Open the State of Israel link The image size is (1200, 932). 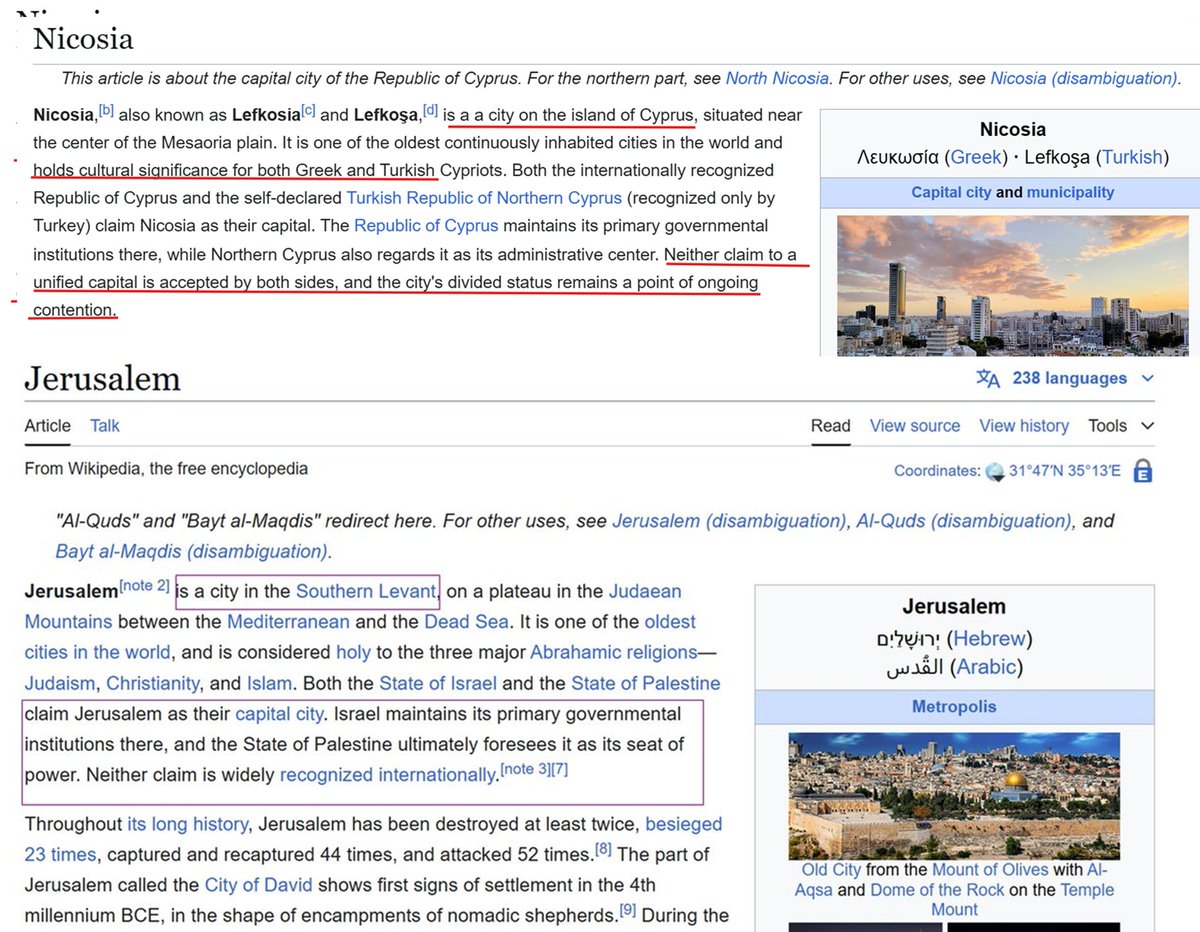point(438,684)
